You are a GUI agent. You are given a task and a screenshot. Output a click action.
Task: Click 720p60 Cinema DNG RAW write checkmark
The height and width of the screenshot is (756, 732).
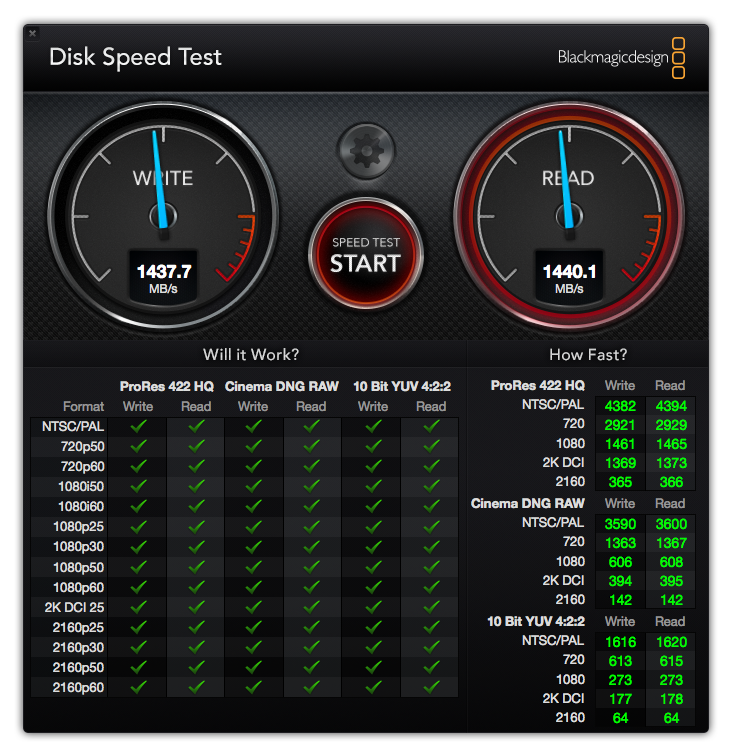point(253,466)
